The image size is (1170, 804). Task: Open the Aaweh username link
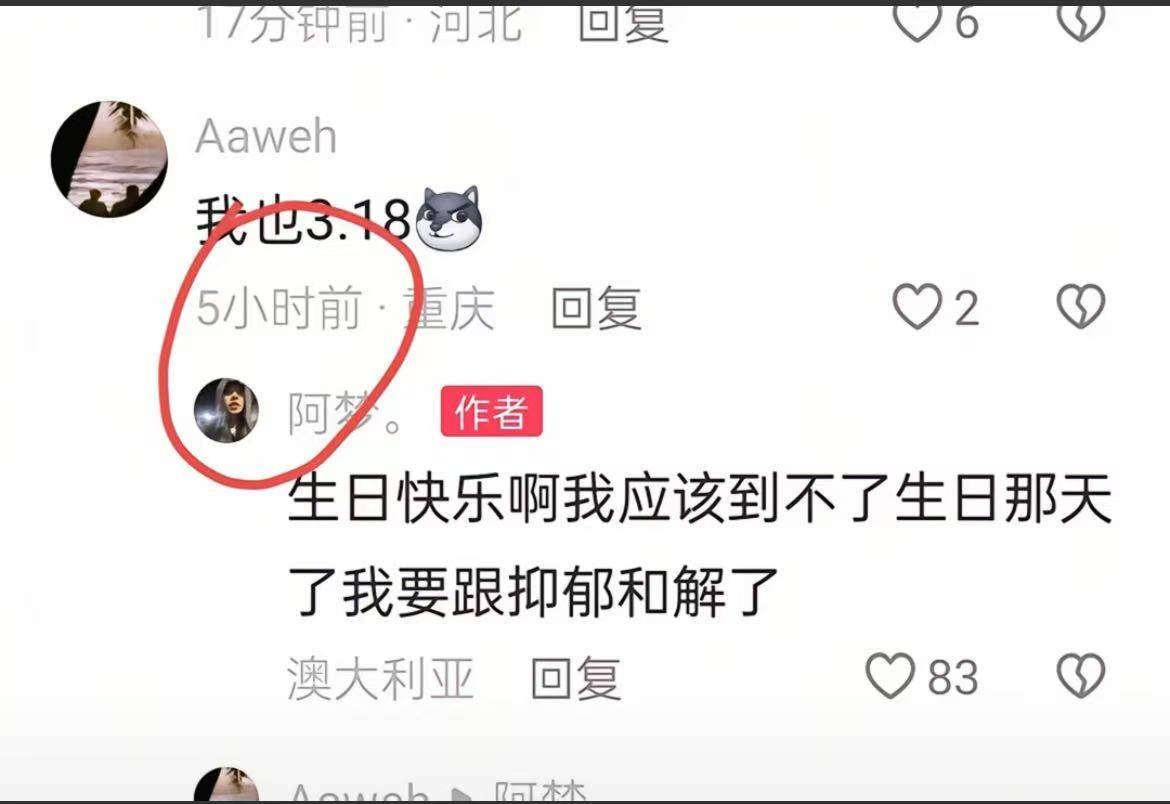(266, 136)
